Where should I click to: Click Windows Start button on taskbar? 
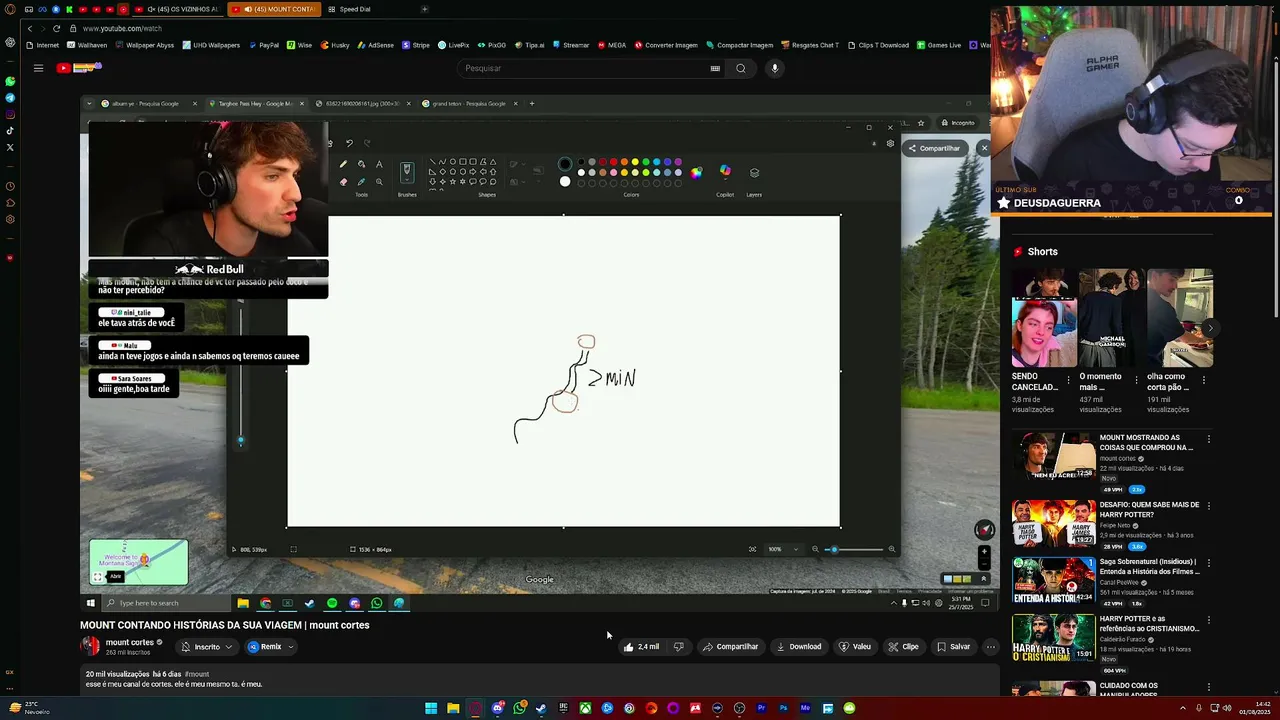(x=431, y=708)
